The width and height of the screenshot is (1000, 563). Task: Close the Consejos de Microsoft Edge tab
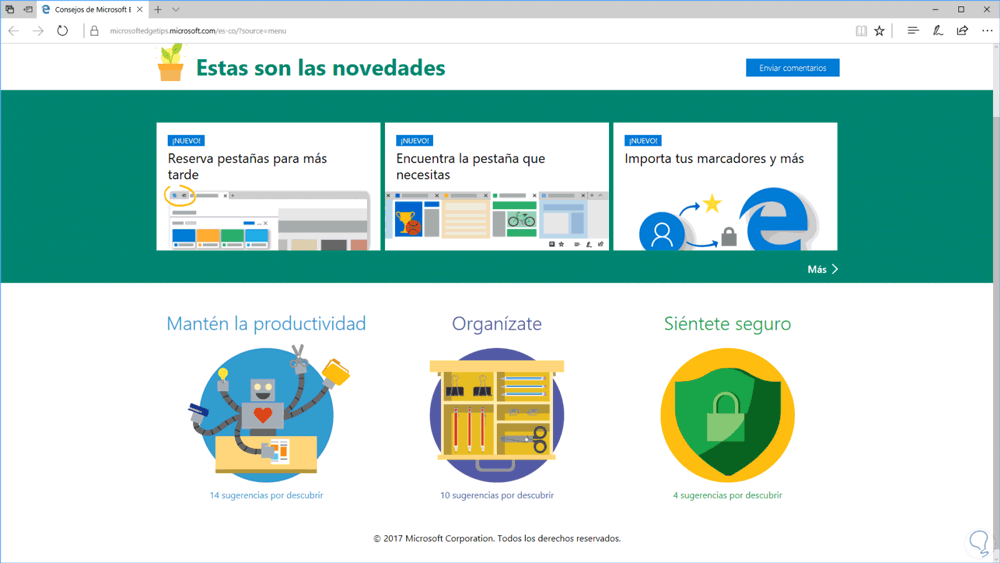coord(140,10)
